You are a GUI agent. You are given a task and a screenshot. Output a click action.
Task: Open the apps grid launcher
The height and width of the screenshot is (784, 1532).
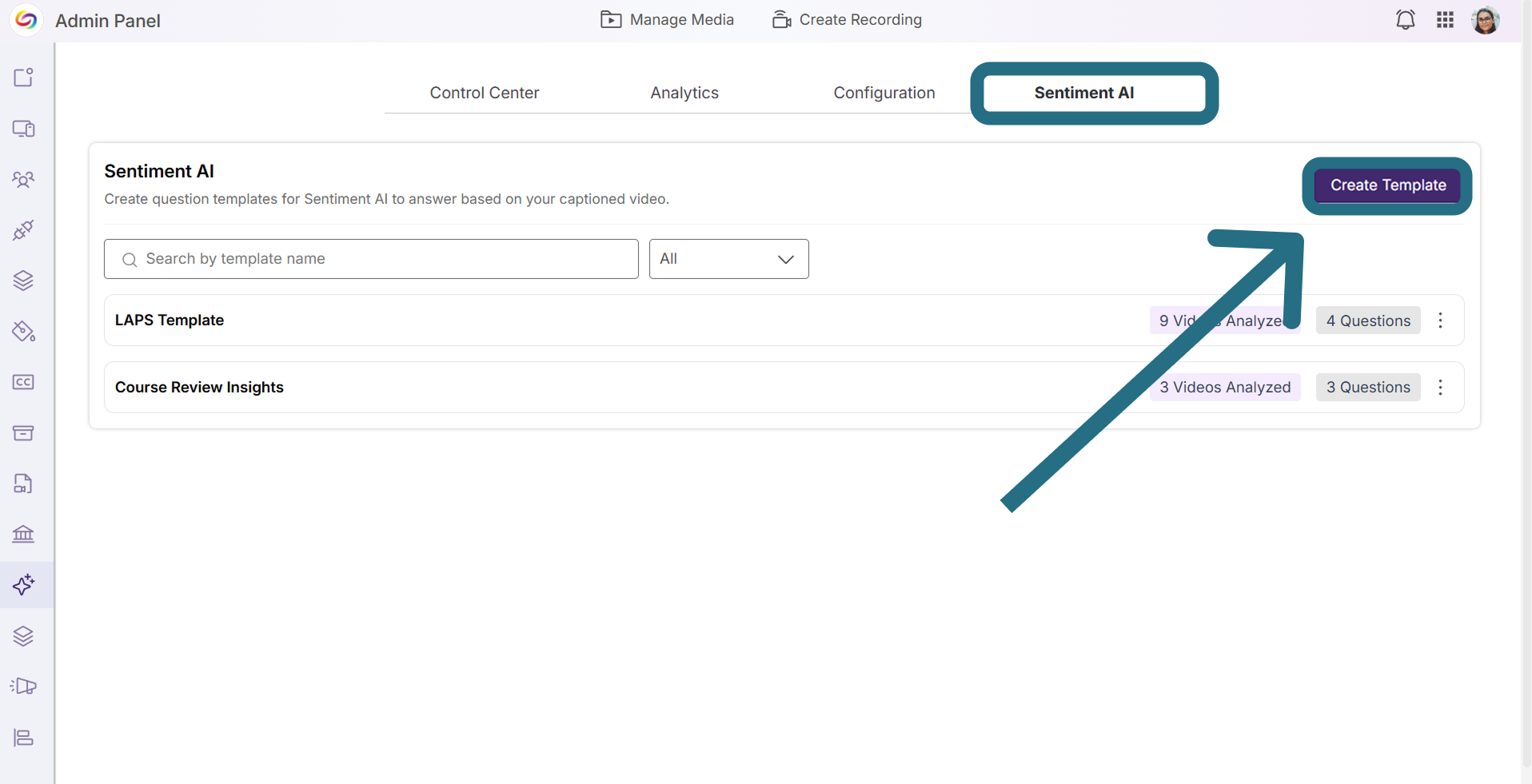point(1445,20)
